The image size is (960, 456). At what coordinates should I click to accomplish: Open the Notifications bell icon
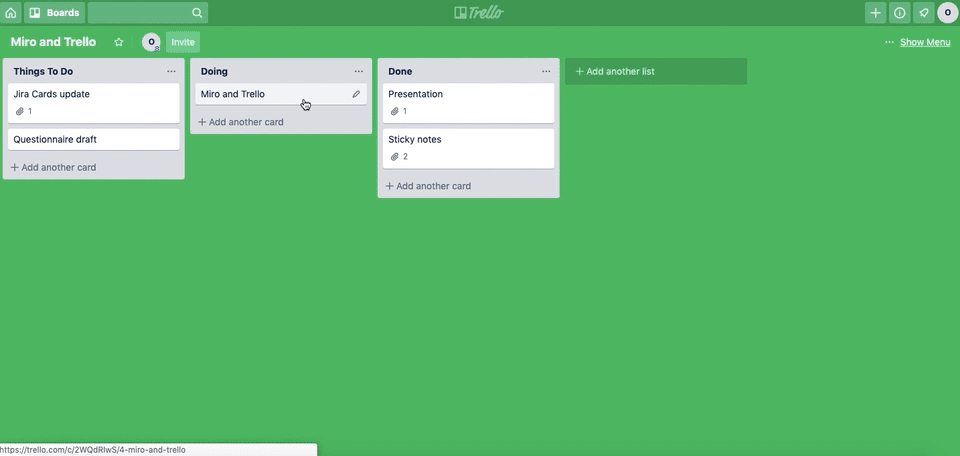[x=923, y=13]
